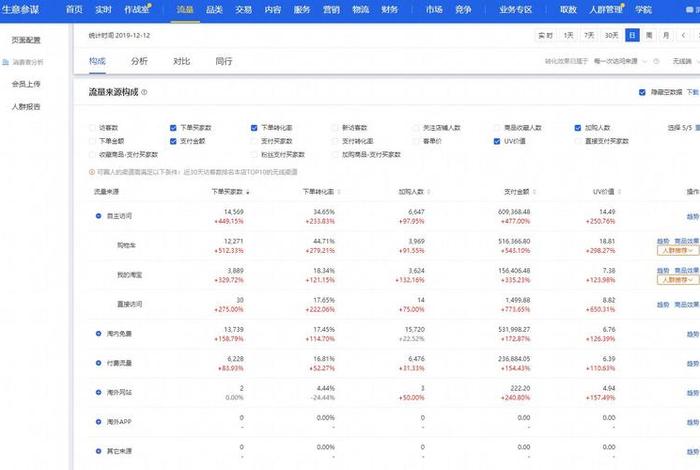
Task: Click the sort icon on 下单买家数 column
Action: [248, 192]
